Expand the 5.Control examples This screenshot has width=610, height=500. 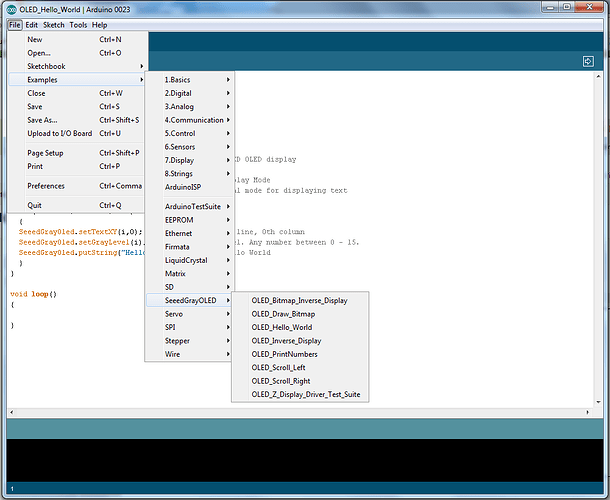click(x=189, y=133)
